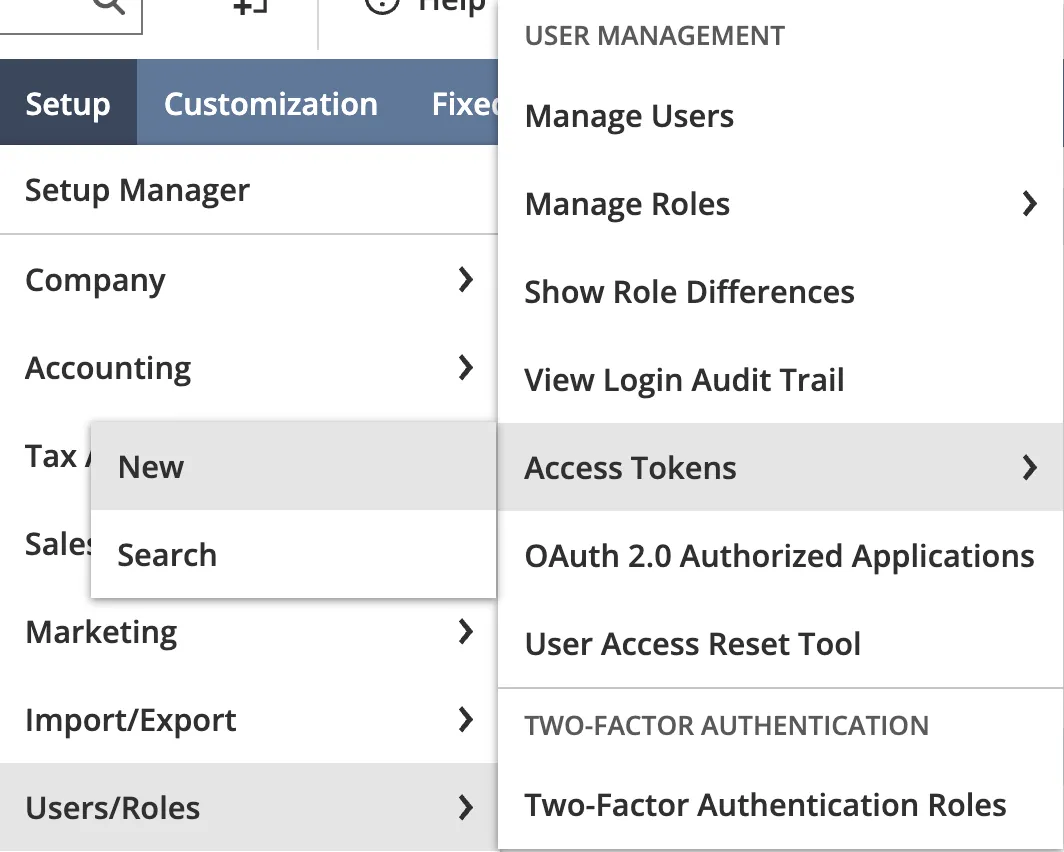Open the Manage Roles submenu
Viewport: 1064px width, 852px height.
click(780, 204)
